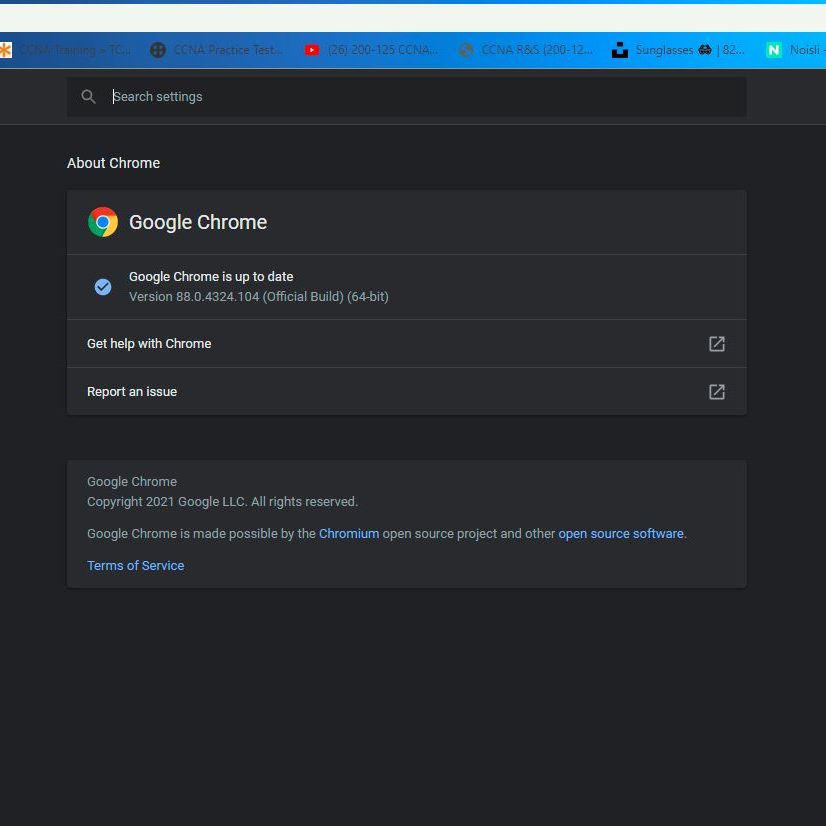Open the YouTube 200-125 CCNA bookmark
Screen dimensions: 826x826
371,50
